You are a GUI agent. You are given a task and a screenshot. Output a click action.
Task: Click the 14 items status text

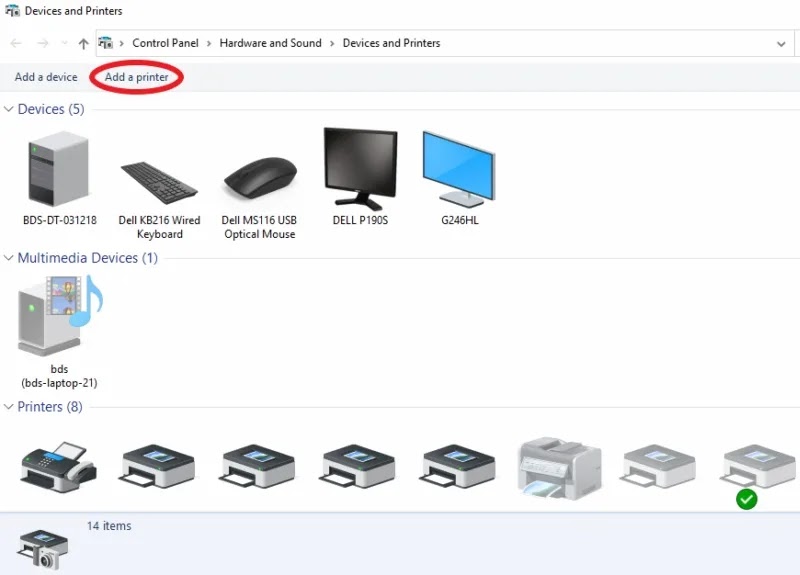click(x=109, y=526)
